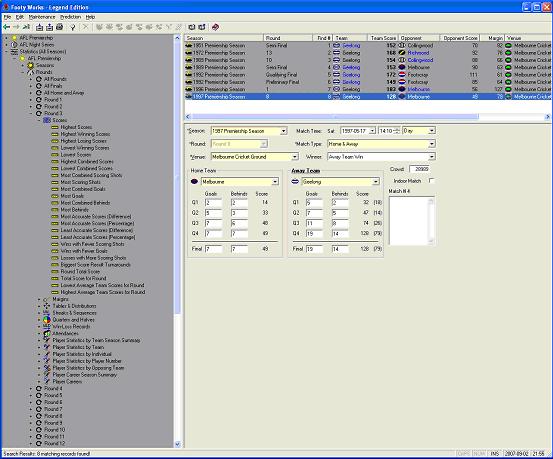Collapse the Round 3 tree node
The height and width of the screenshot is (459, 553).
(x=31, y=113)
